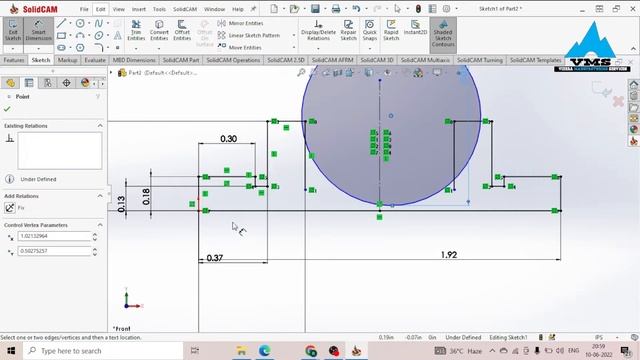Viewport: 640px width, 360px height.
Task: Open Quick Snaps
Action: [369, 30]
